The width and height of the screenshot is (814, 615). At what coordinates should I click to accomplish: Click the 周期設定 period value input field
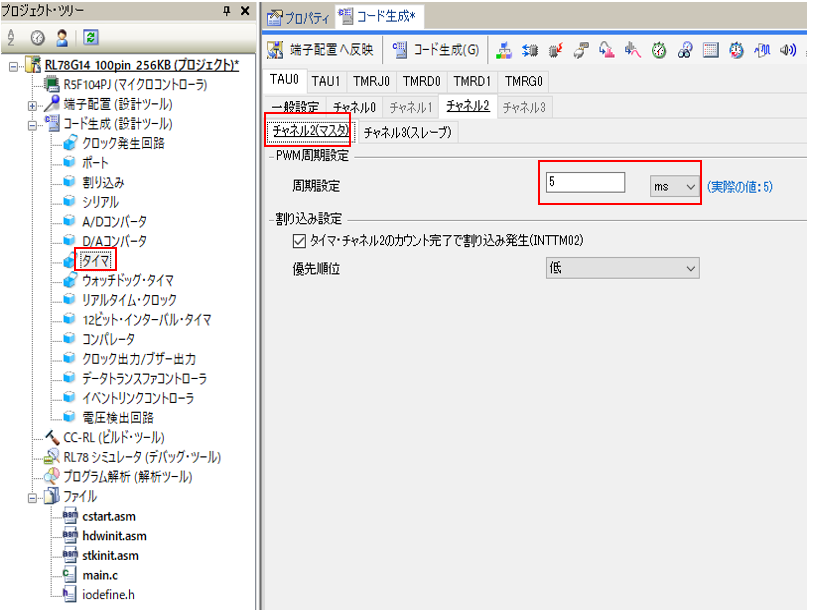tap(585, 183)
